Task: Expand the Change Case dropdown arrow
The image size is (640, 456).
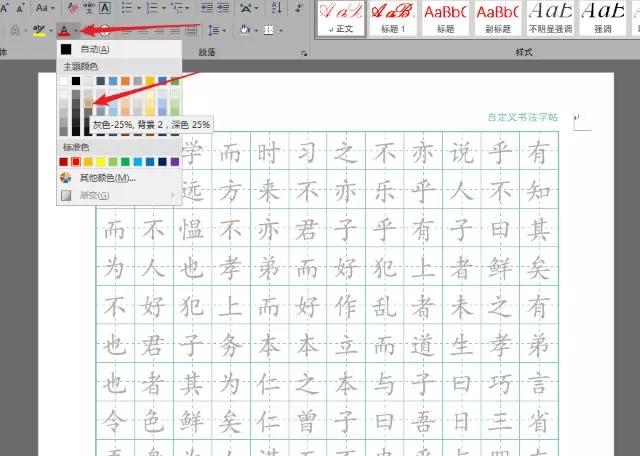Action: [53, 8]
